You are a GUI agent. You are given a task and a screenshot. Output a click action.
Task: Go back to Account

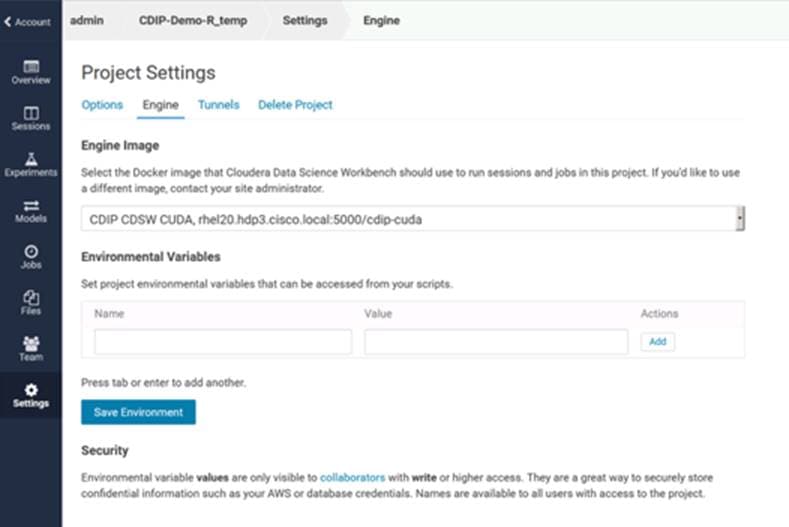(x=27, y=22)
